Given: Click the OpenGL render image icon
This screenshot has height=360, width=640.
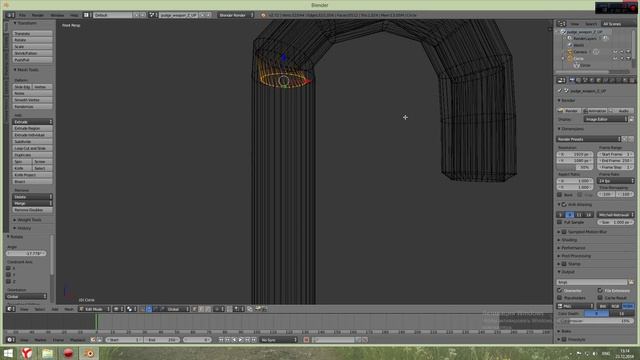Looking at the screenshot, I should tap(258, 309).
